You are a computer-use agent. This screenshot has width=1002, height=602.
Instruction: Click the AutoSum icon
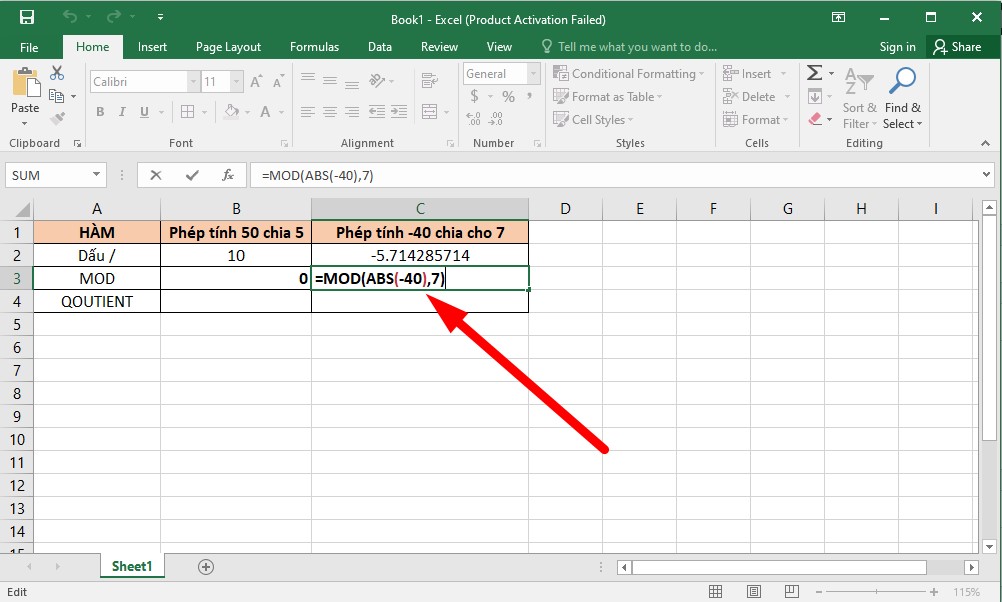[814, 71]
